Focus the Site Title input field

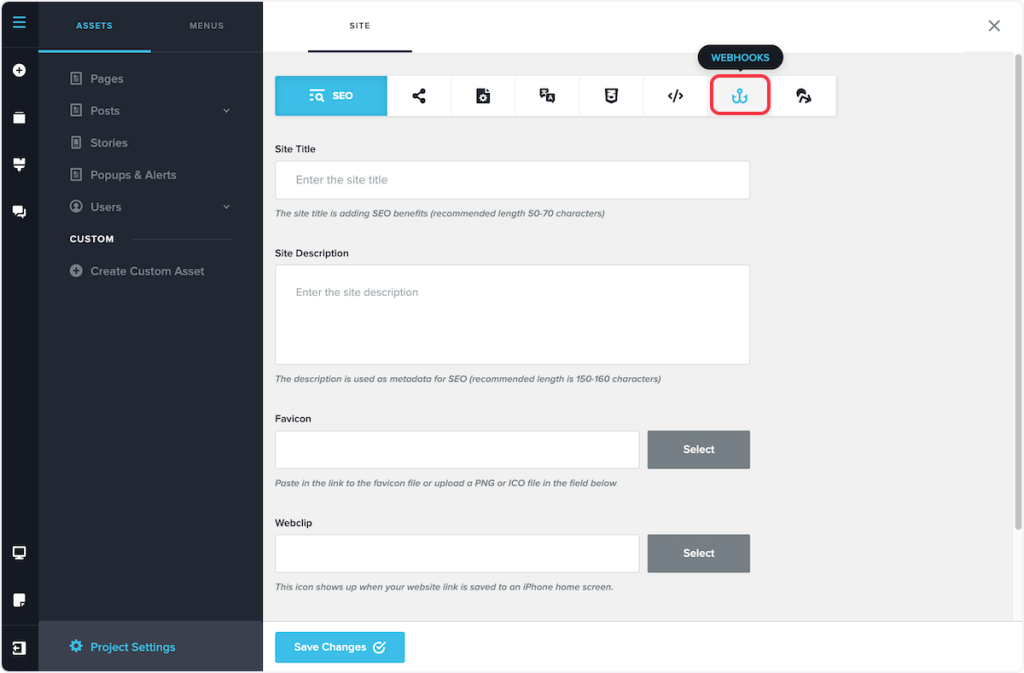pos(512,180)
